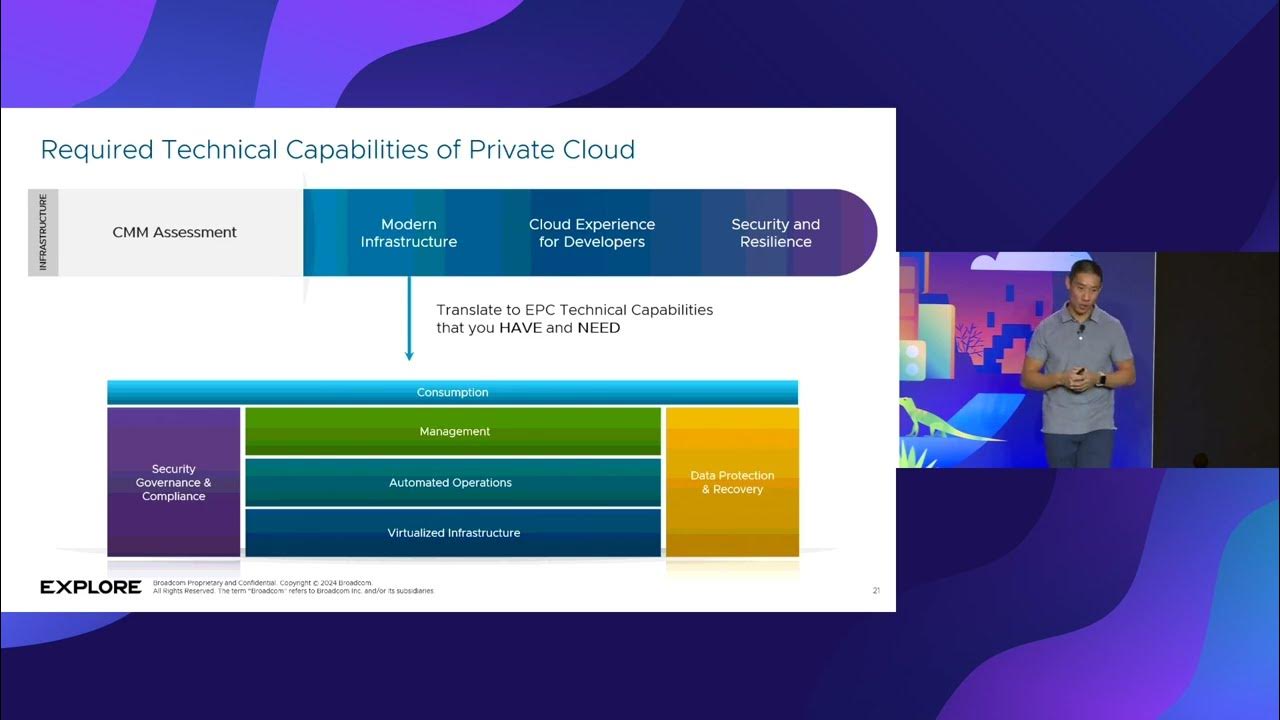Select Cloud Experience for Developers segment
The height and width of the screenshot is (720, 1280).
592,233
